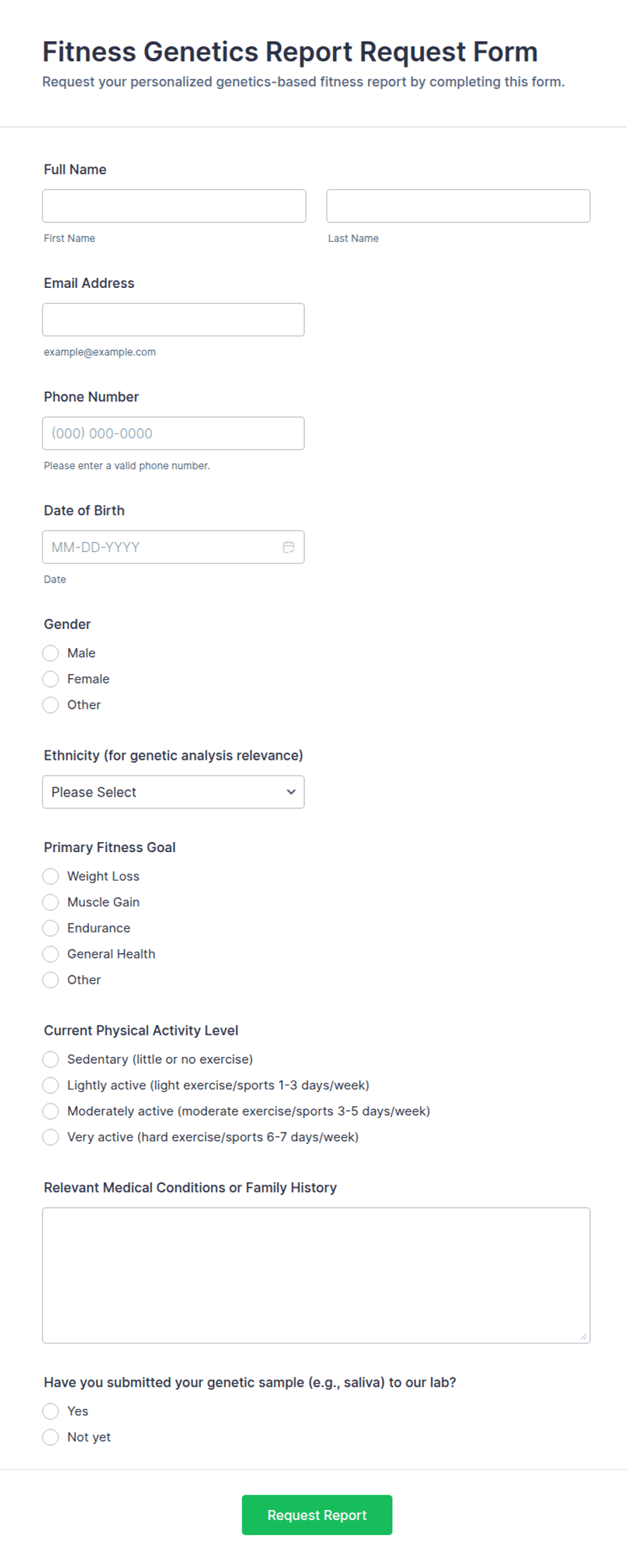
Task: Choose Muscle Gain as primary goal
Action: [x=51, y=901]
